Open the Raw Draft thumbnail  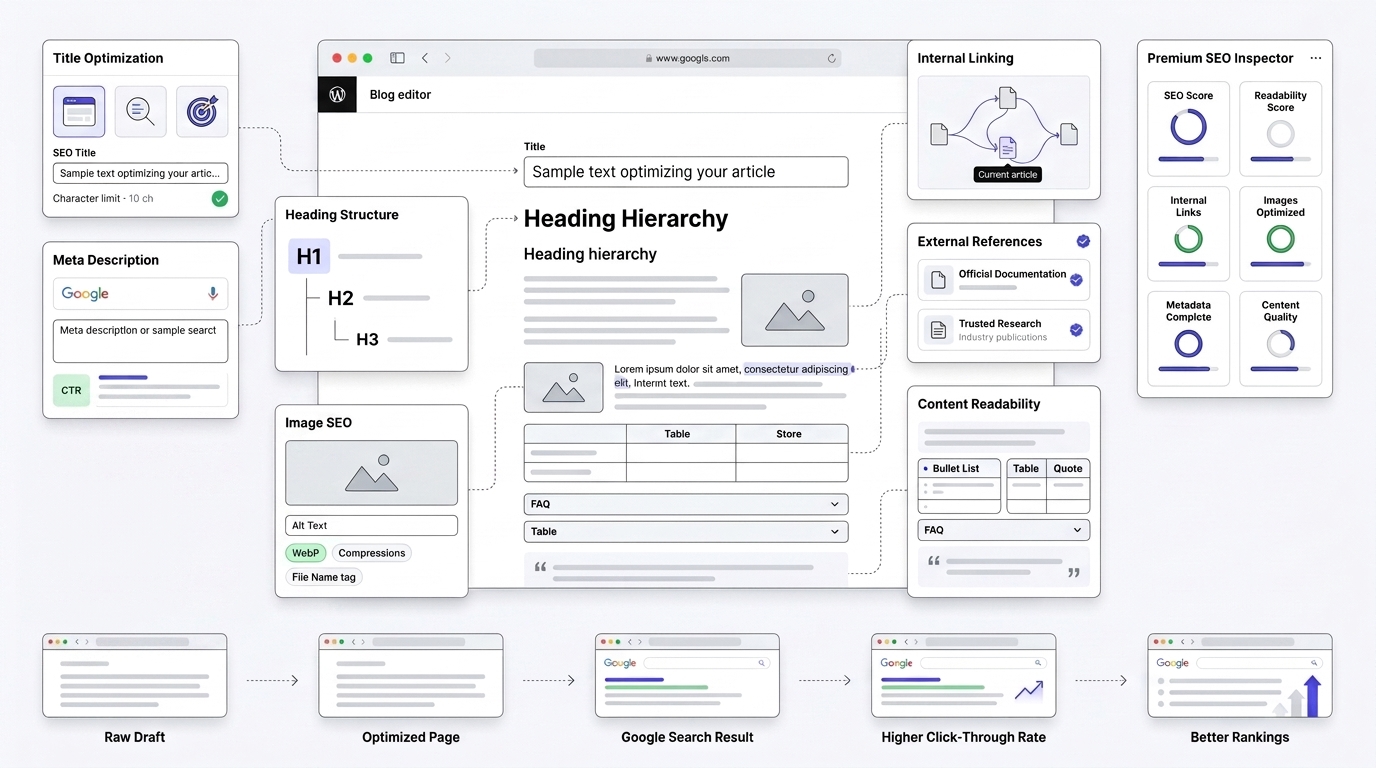pyautogui.click(x=135, y=675)
